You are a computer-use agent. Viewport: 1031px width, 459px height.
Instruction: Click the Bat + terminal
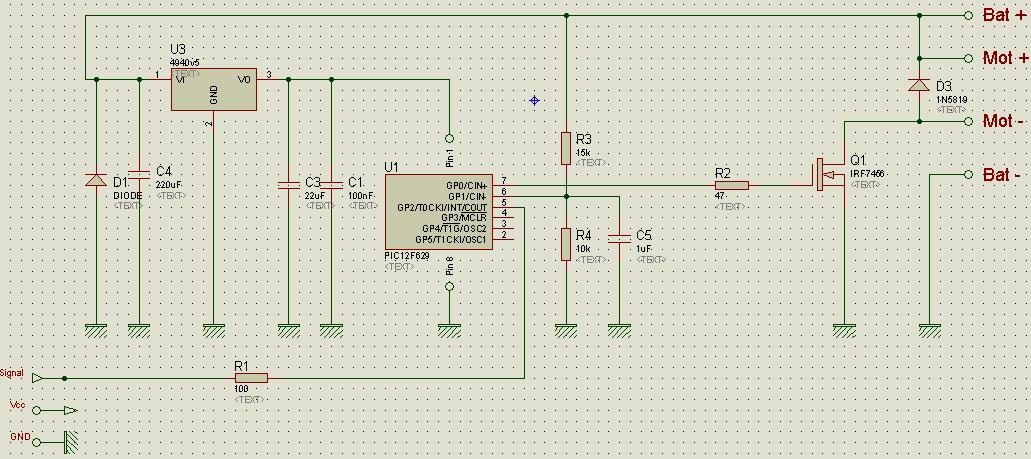pos(968,16)
